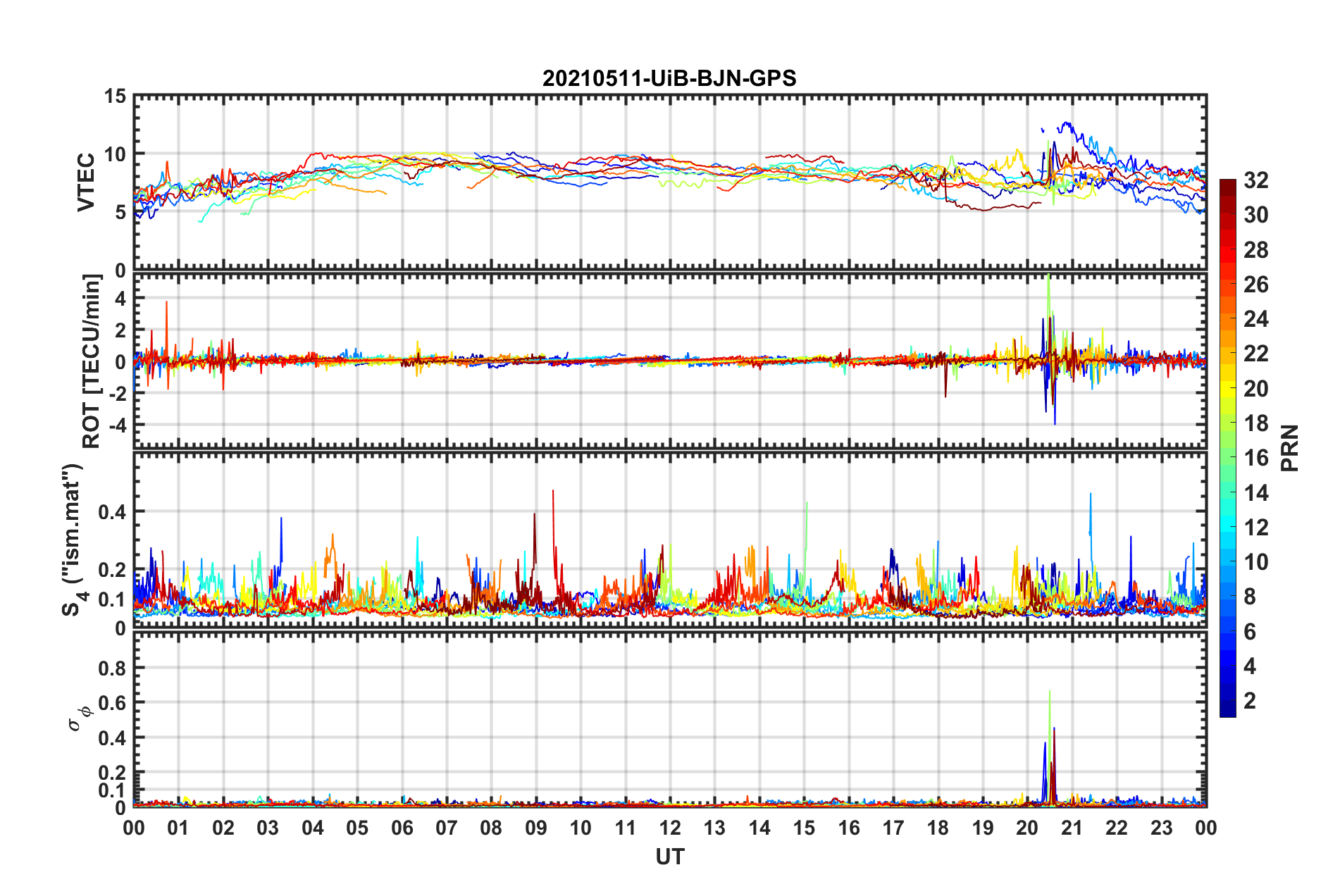
Task: Click S4 y-axis tick 0.4
Action: pos(112,512)
